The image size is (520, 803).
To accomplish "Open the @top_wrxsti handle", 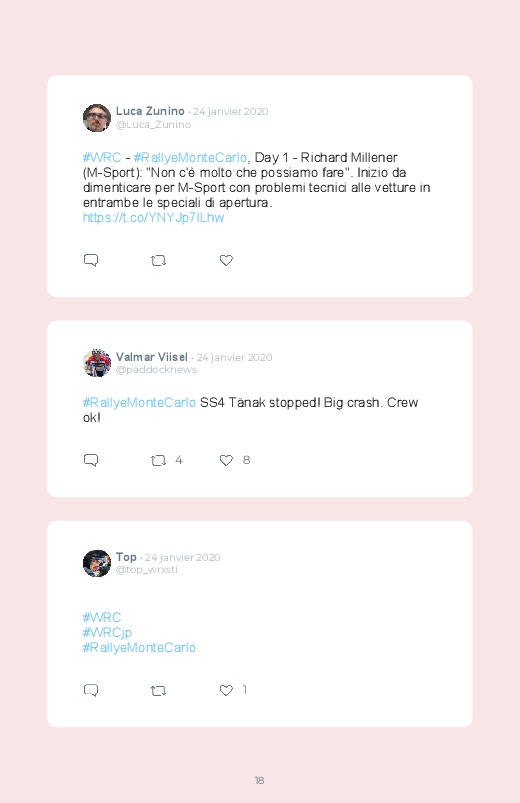I will pyautogui.click(x=147, y=569).
